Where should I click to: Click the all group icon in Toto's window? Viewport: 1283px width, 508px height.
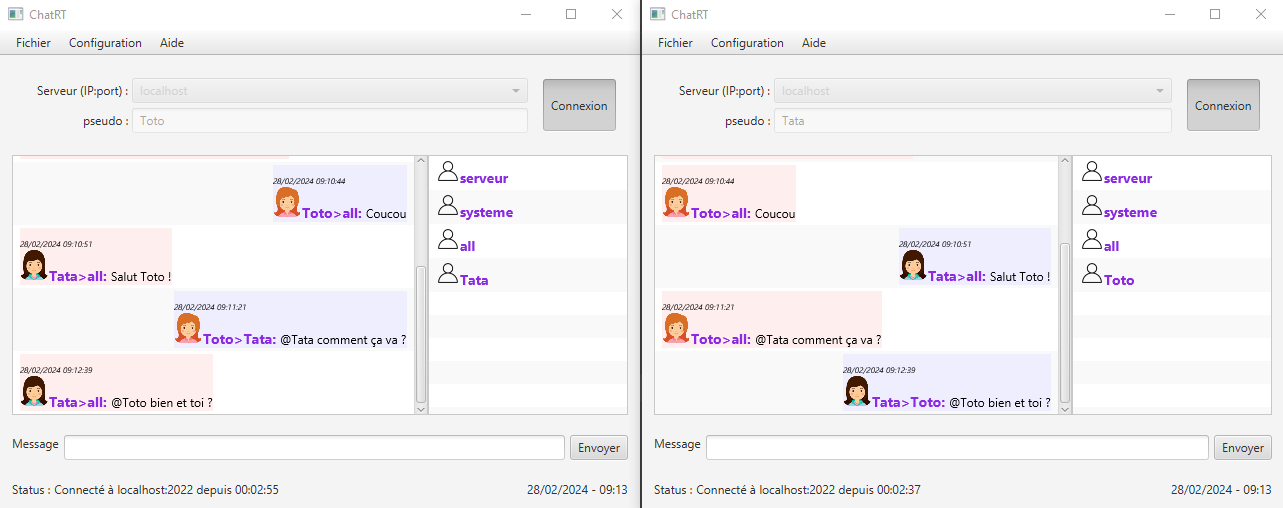coord(447,240)
